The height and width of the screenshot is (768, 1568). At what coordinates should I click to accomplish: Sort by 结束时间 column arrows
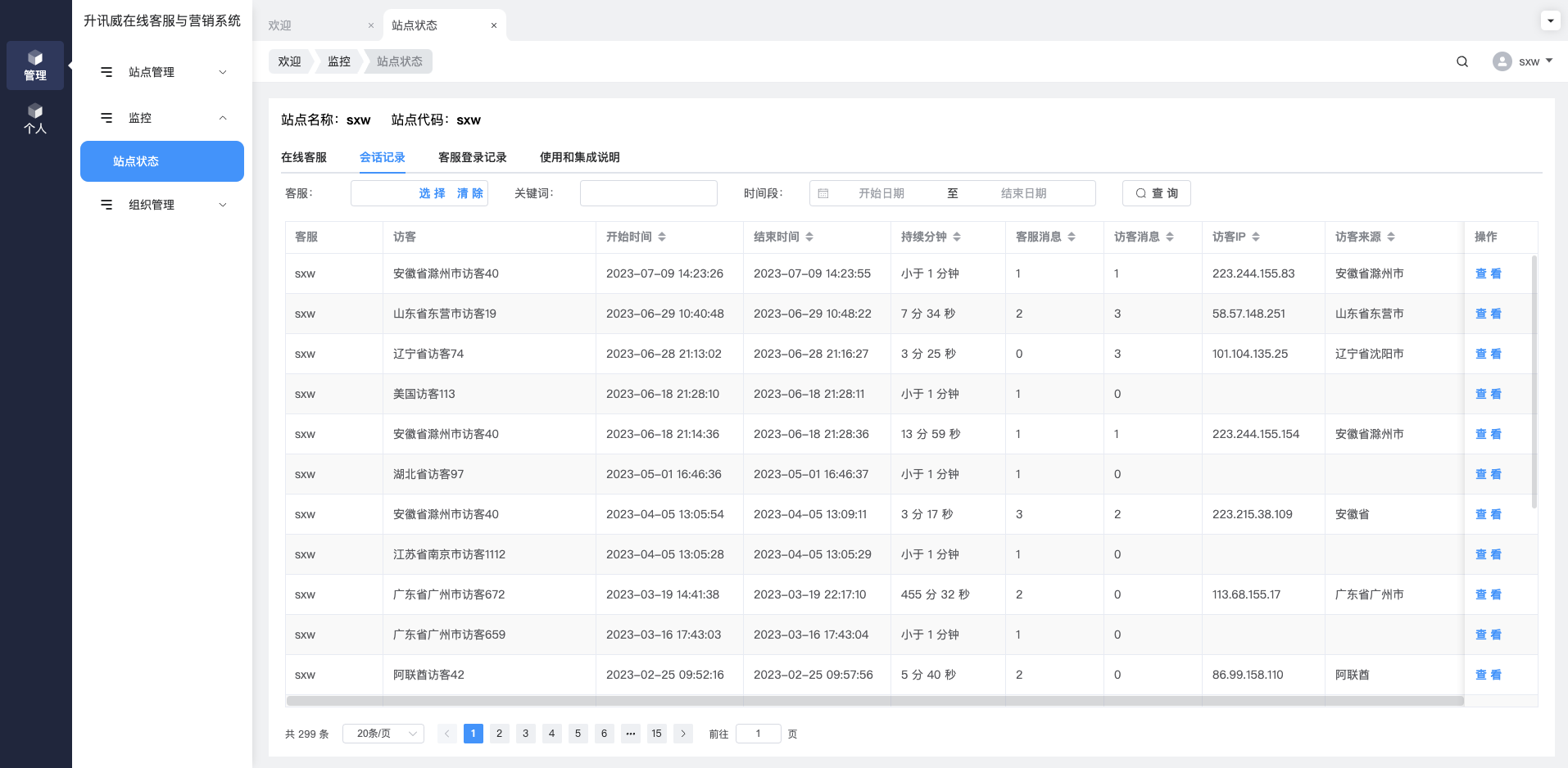pyautogui.click(x=809, y=237)
